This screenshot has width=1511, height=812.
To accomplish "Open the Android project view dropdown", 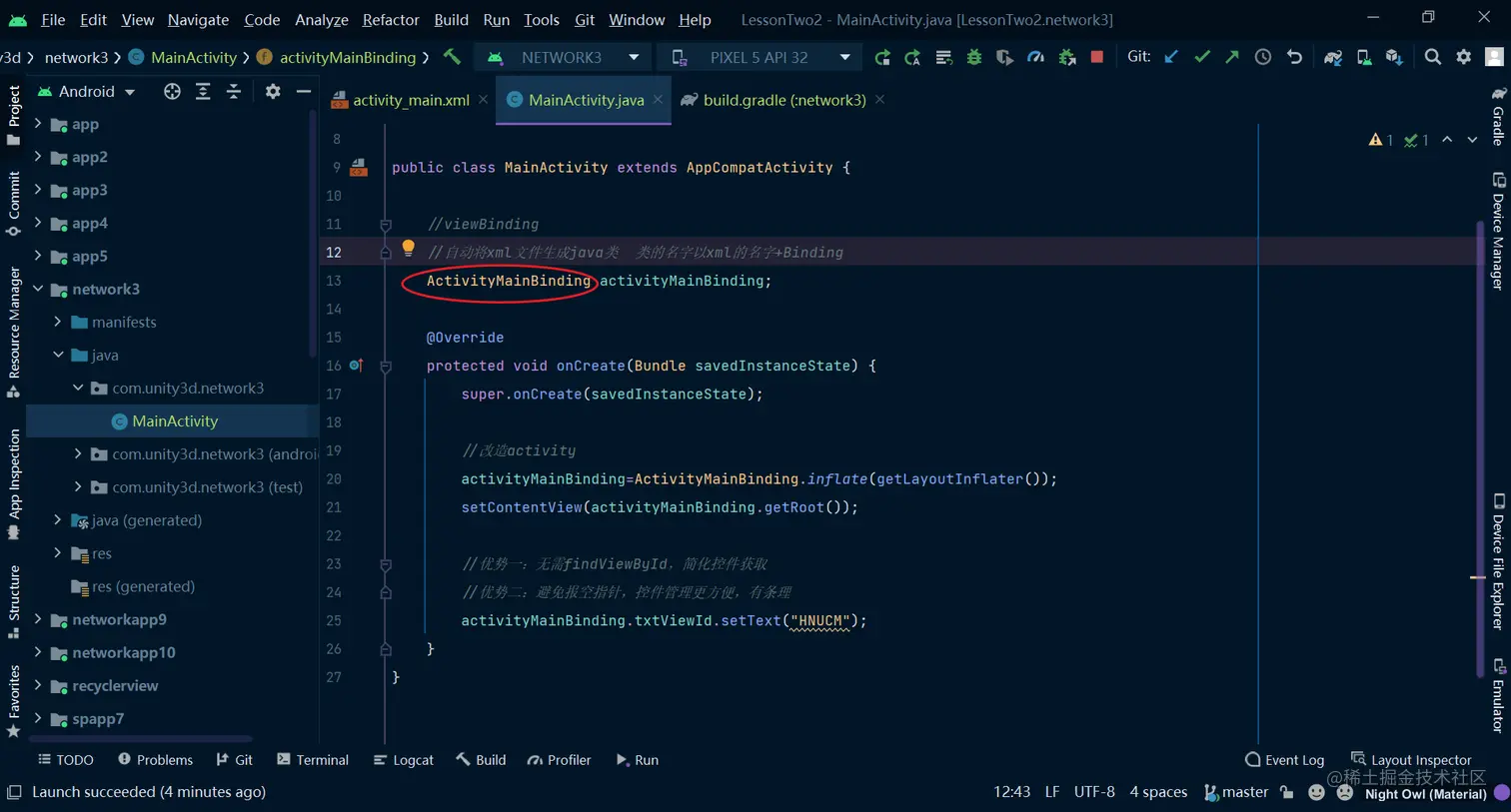I will click(x=87, y=91).
